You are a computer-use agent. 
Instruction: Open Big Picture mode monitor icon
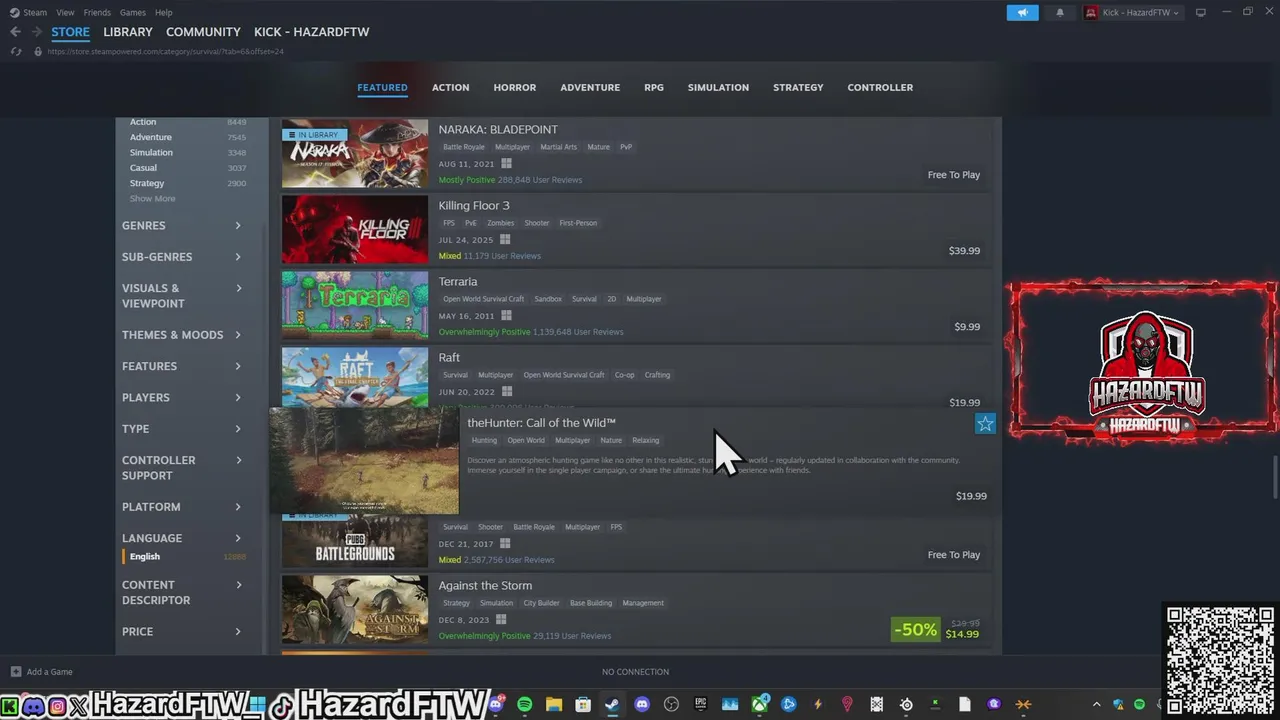click(x=1201, y=12)
